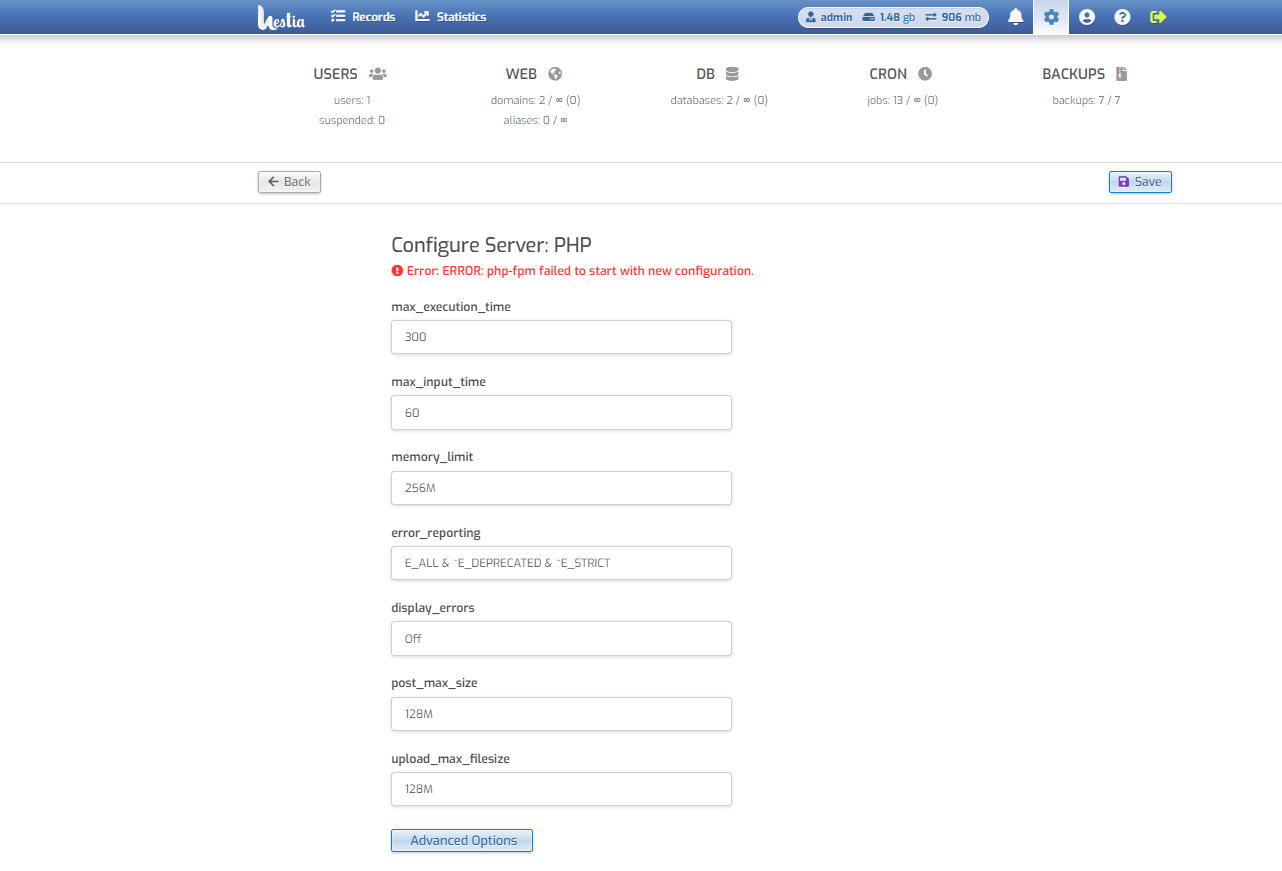Click the BACKUPS archive icon
Image resolution: width=1282 pixels, height=871 pixels.
point(1120,73)
